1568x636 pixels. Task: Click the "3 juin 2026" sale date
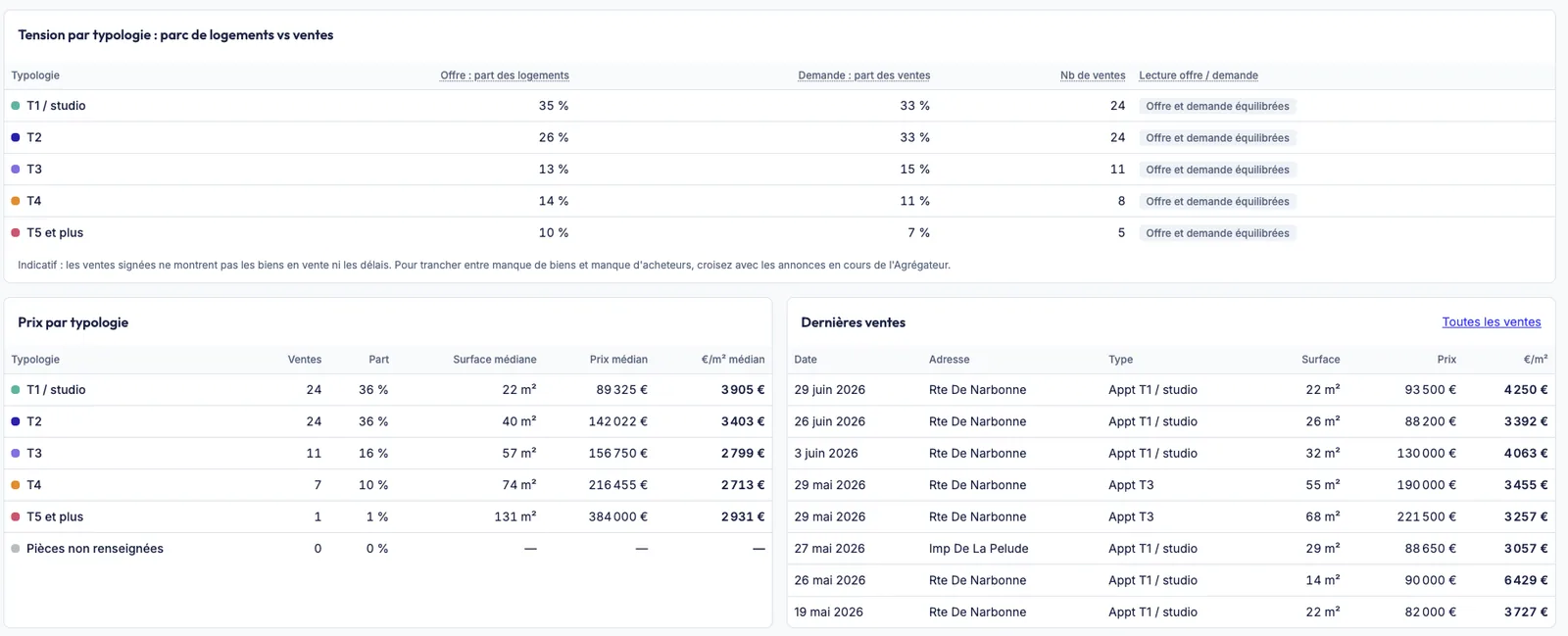tap(826, 454)
